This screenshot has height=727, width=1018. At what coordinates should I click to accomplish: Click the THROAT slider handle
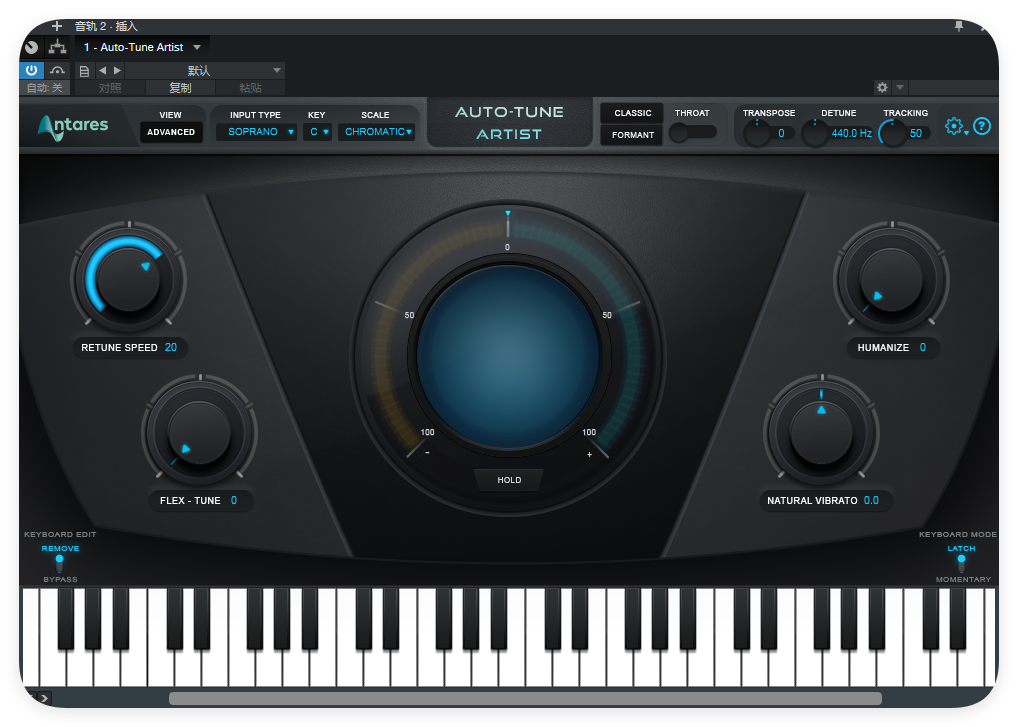pyautogui.click(x=678, y=132)
